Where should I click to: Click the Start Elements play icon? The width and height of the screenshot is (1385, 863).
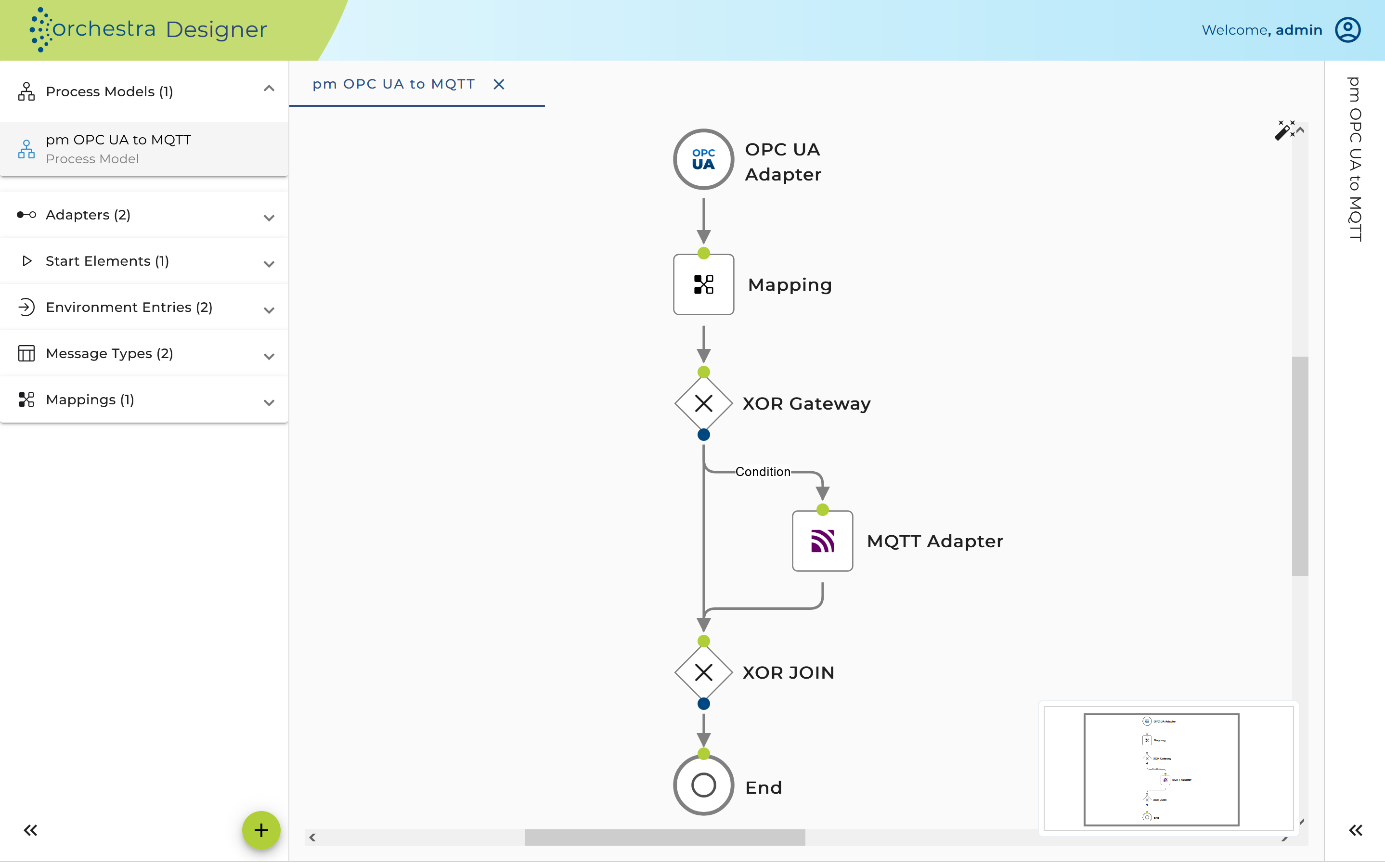27,261
